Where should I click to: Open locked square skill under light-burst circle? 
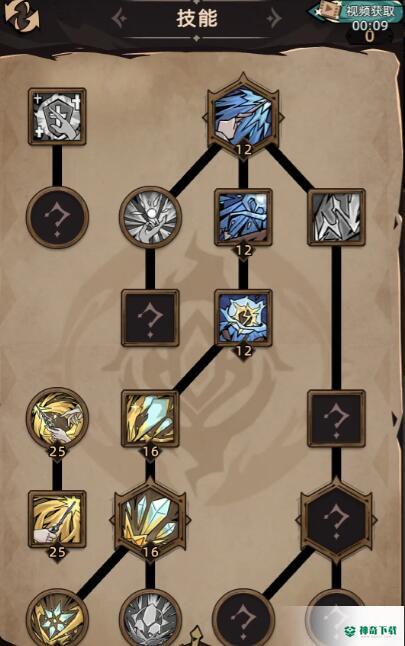[150, 318]
